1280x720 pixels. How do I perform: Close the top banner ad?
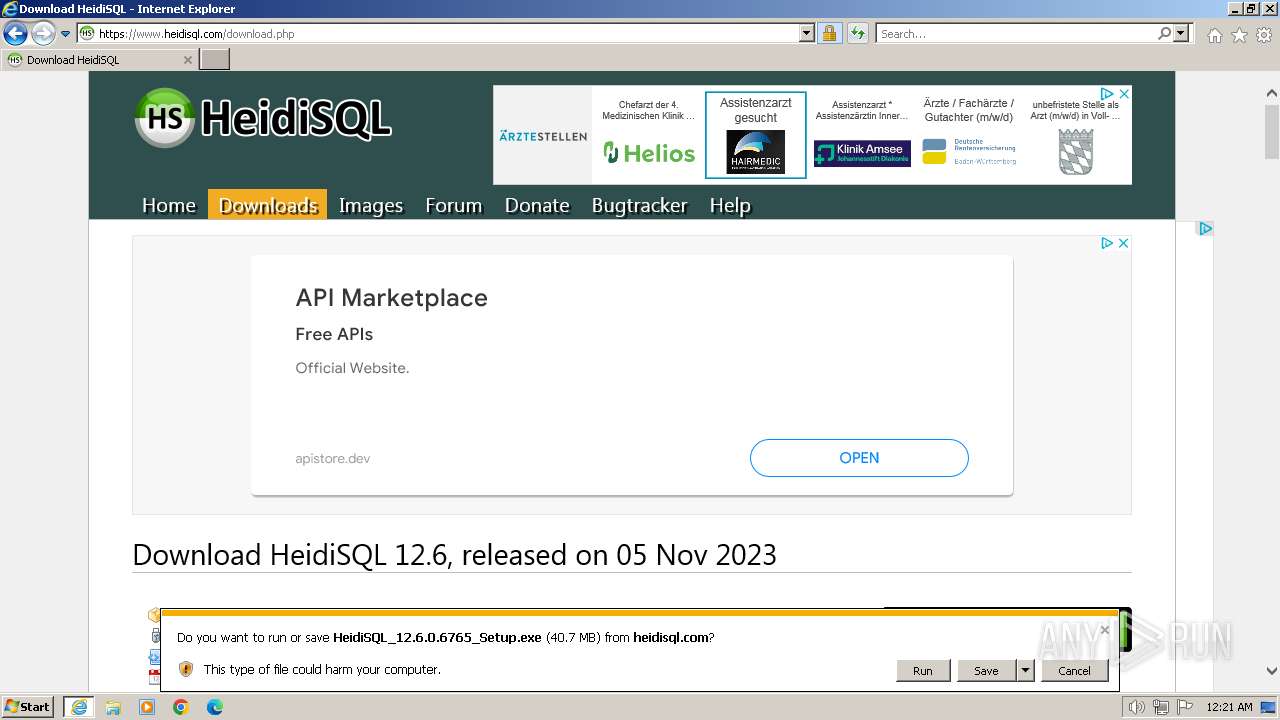click(x=1124, y=94)
